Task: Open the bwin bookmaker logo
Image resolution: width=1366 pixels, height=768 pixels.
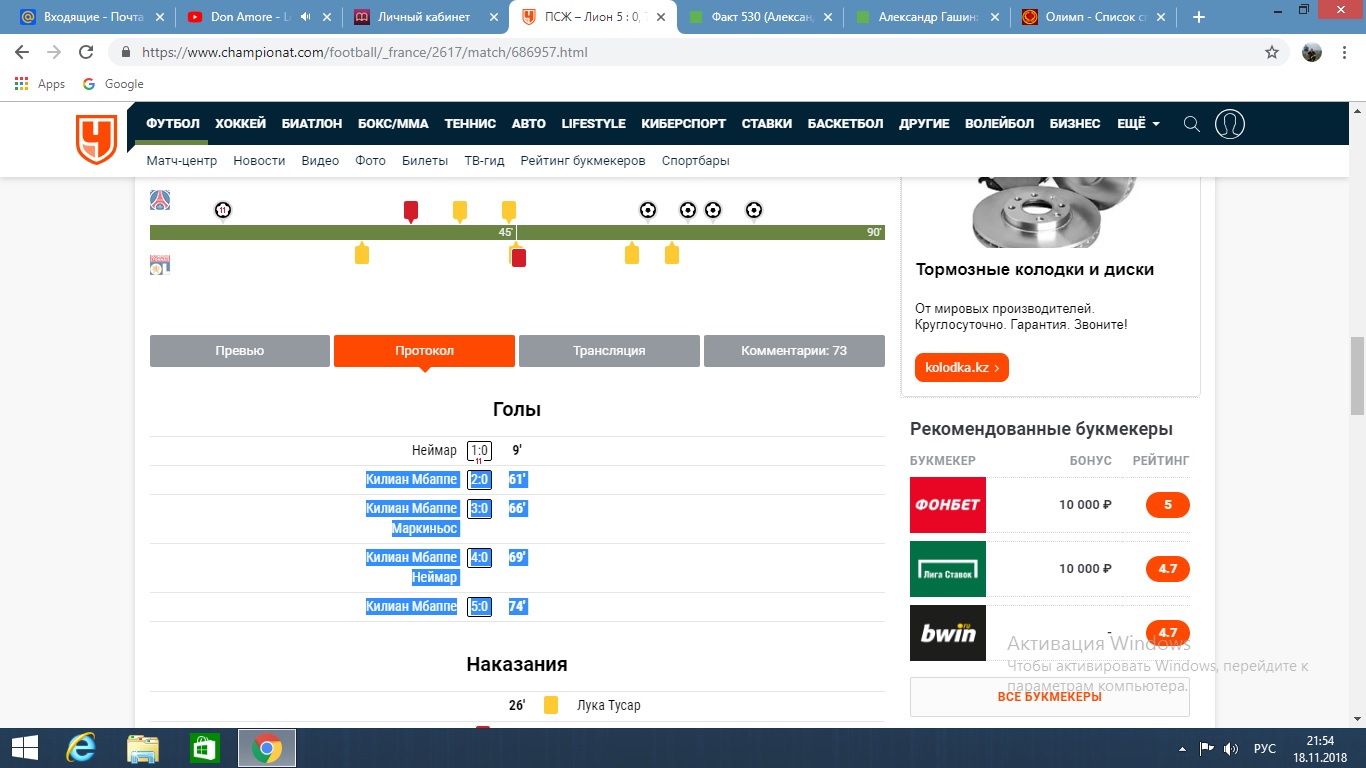Action: click(948, 633)
